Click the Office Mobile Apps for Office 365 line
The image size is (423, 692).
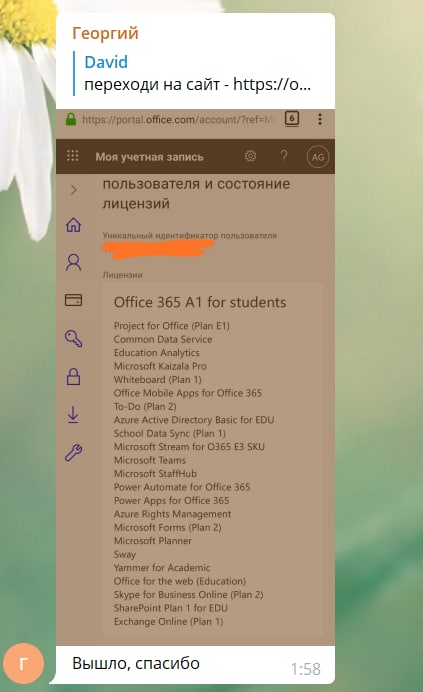tap(188, 393)
